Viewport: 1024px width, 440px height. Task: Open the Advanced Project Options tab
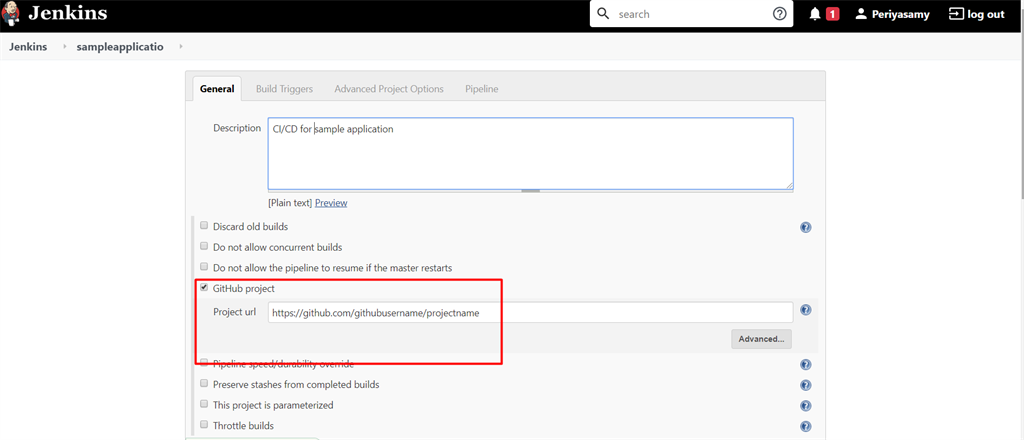point(389,89)
